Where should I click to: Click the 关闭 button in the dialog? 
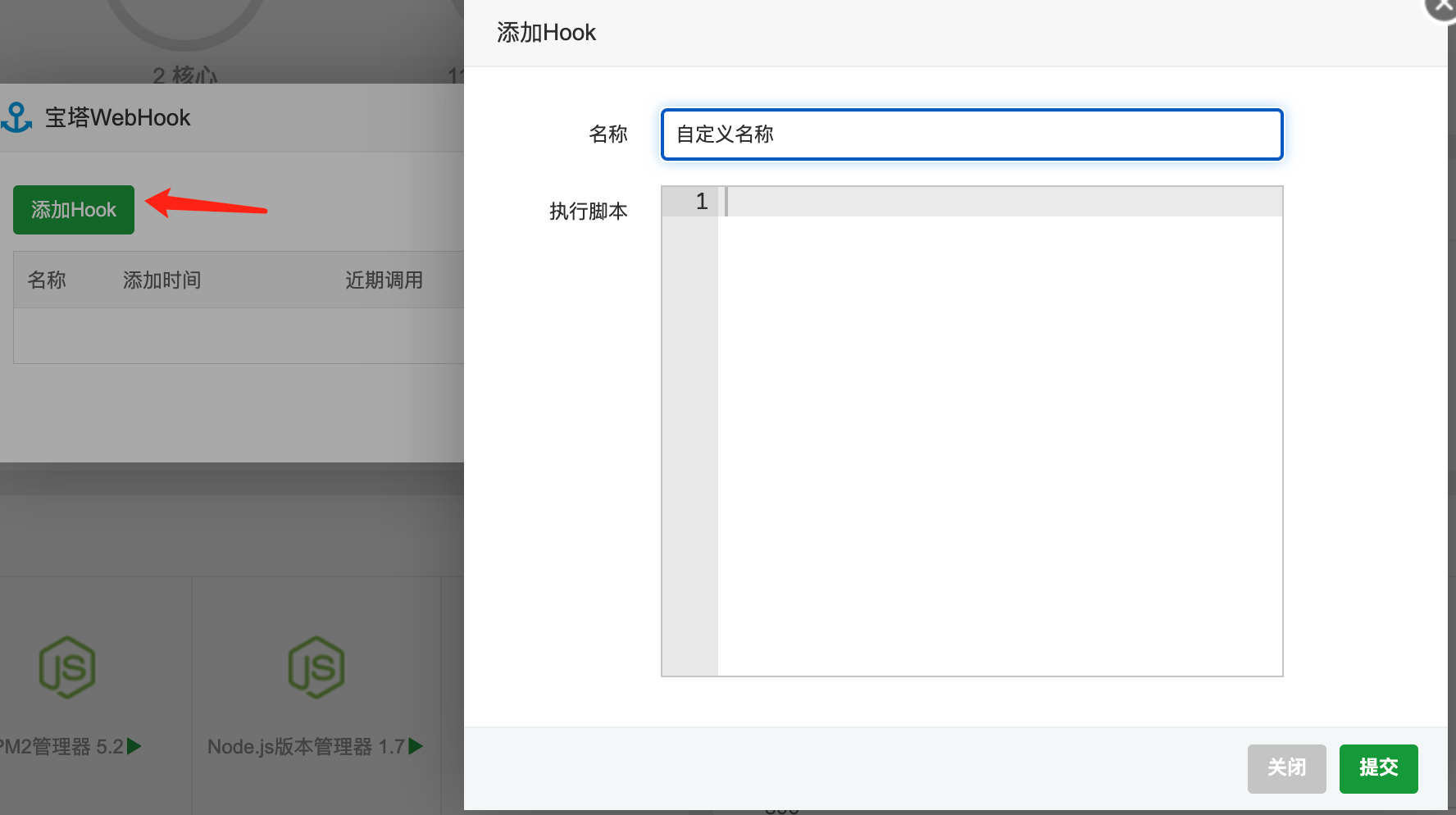(1286, 768)
